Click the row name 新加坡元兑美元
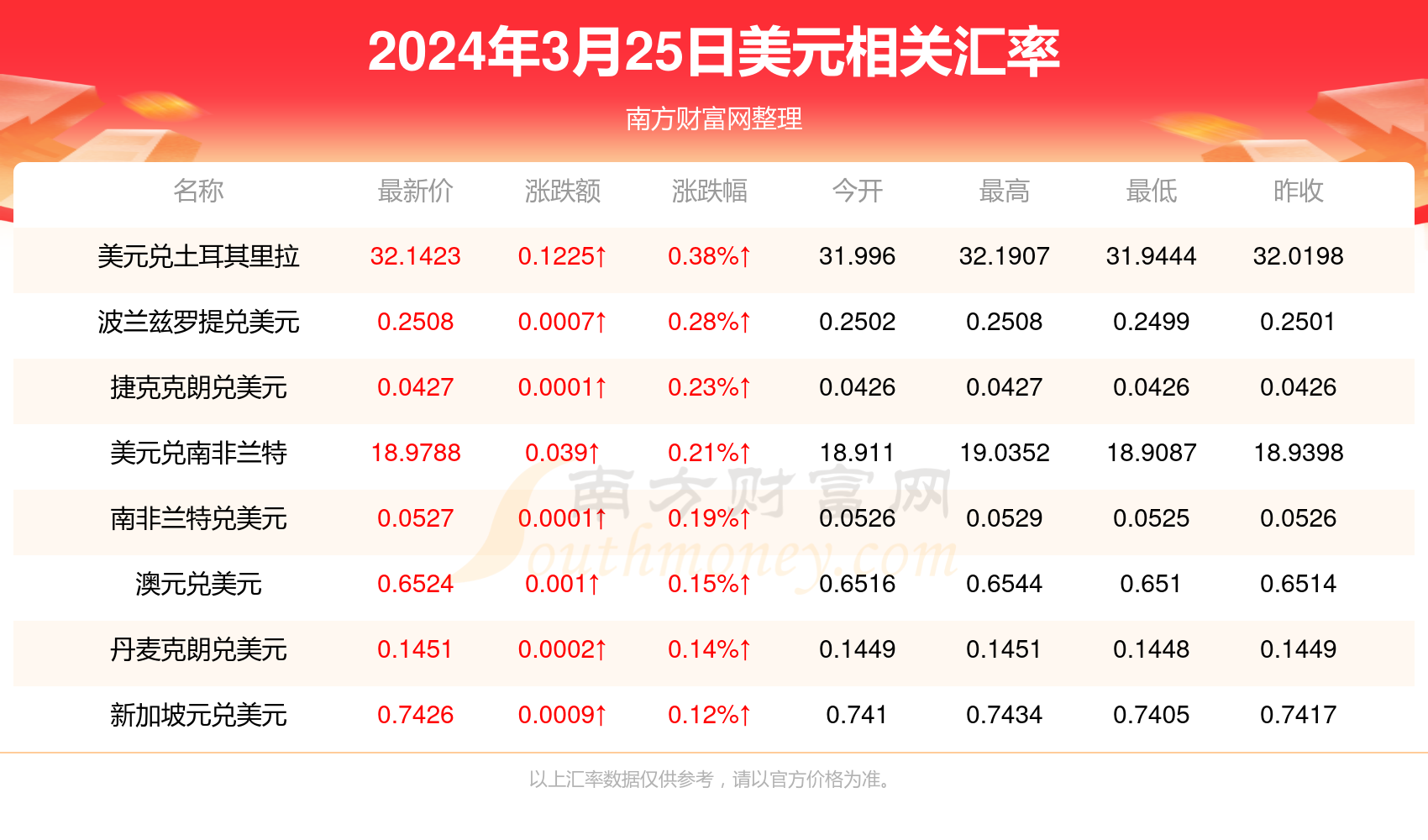This screenshot has height=840, width=1428. click(198, 715)
